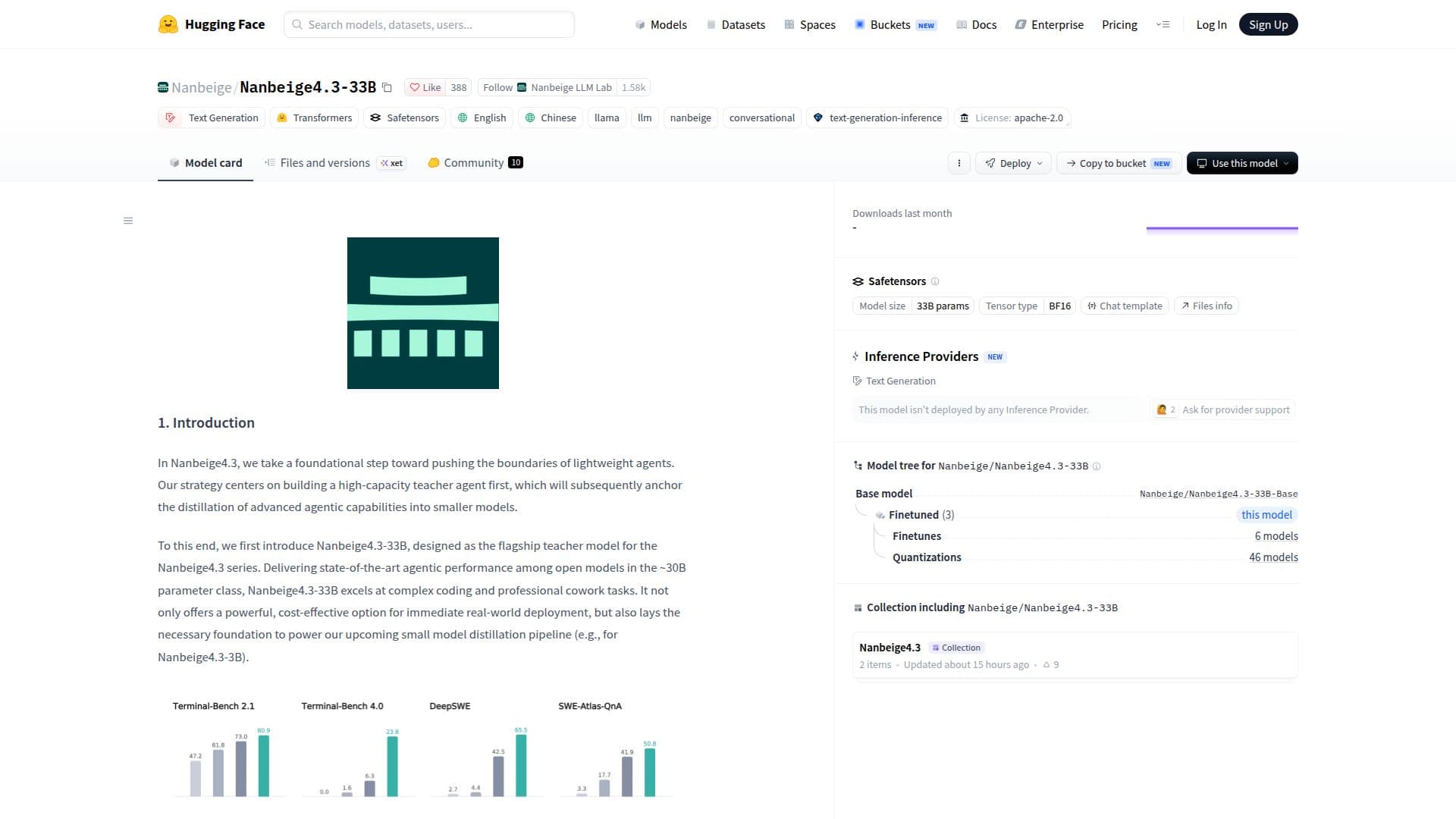
Task: Click Copy to bucket button
Action: click(x=1119, y=163)
